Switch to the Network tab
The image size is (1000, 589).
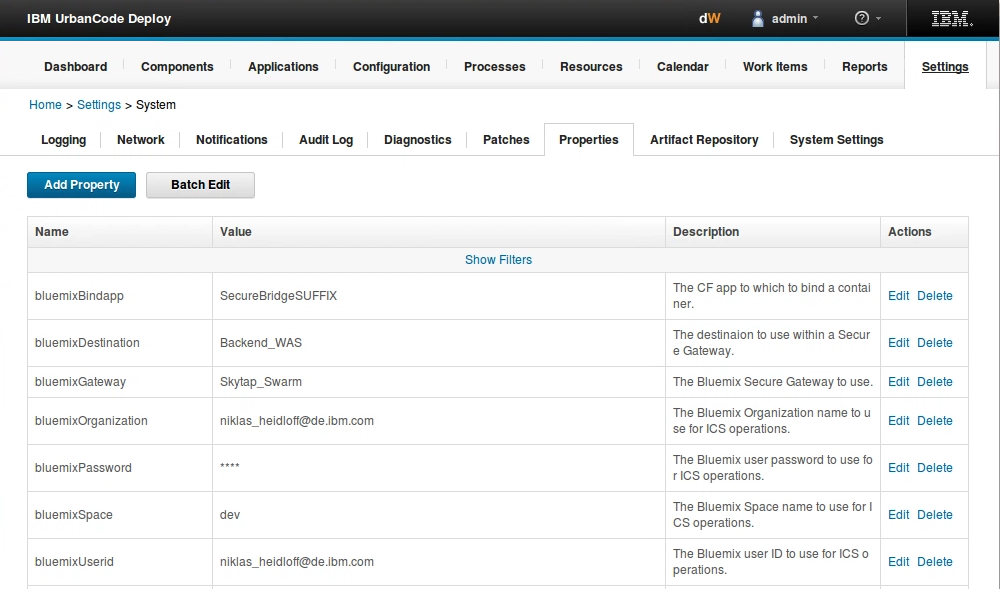coord(140,140)
